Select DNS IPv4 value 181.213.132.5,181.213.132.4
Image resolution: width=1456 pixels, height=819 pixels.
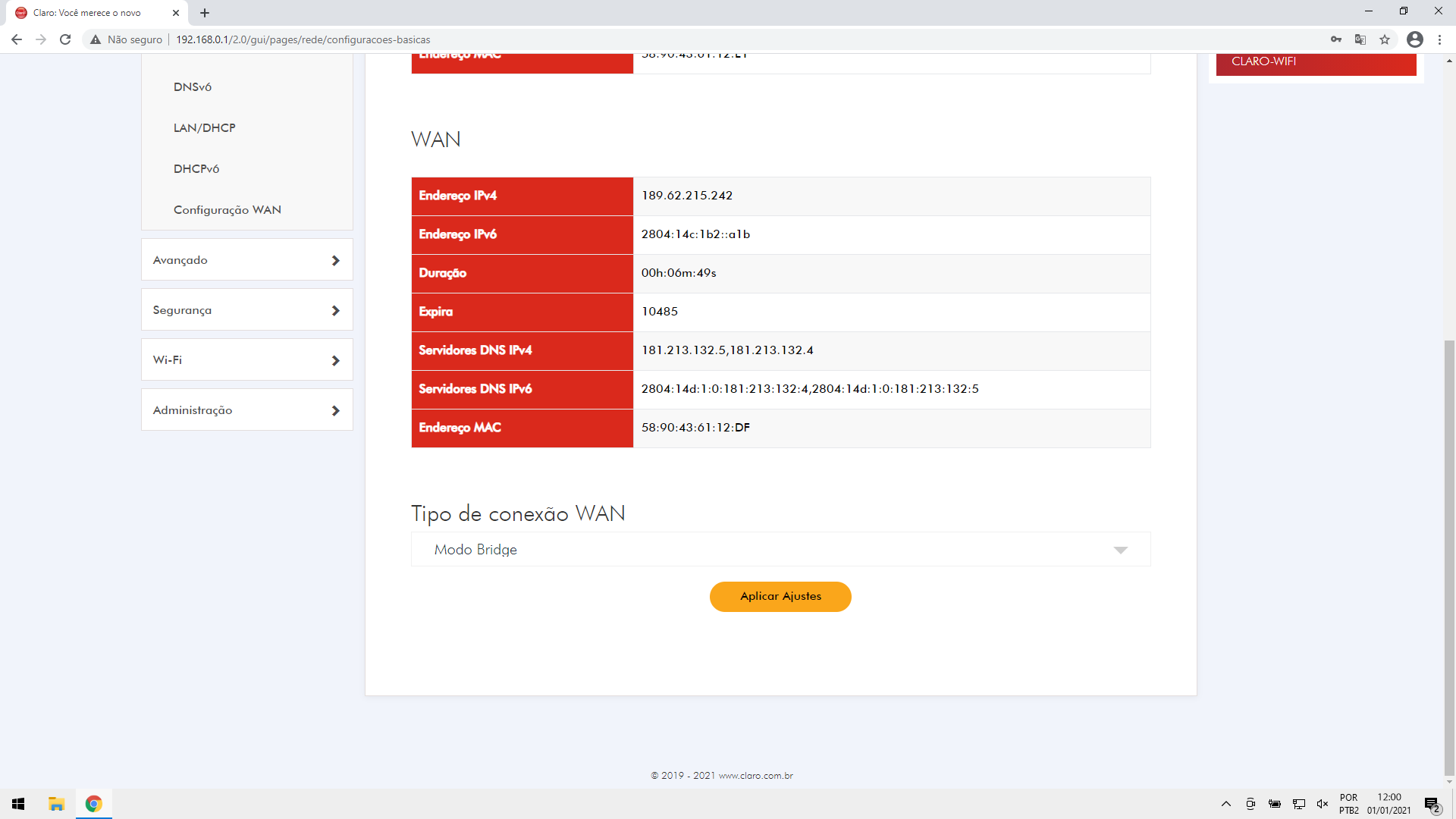727,350
